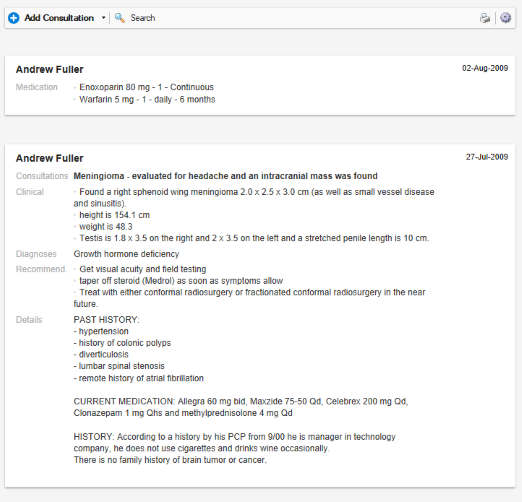Click the Recommend. section label
The width and height of the screenshot is (522, 502).
coord(41,269)
